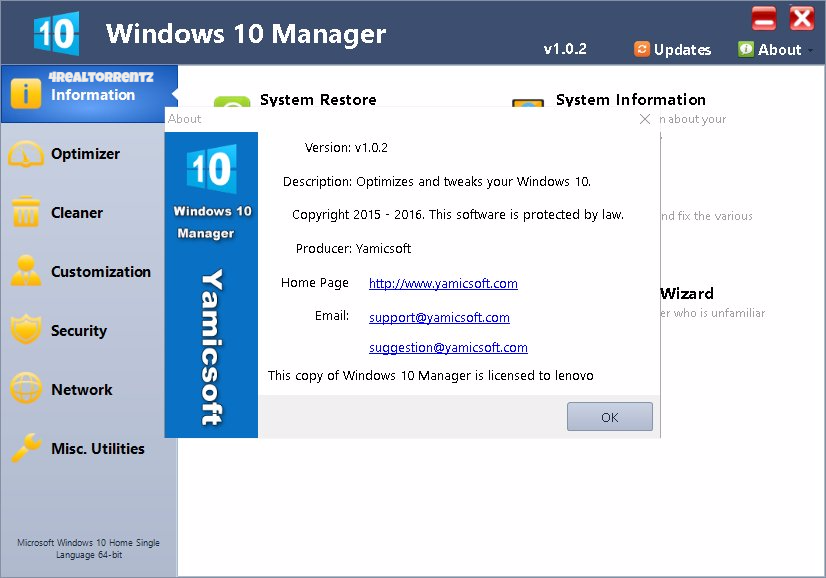Click the Cleaner trash bin icon
The height and width of the screenshot is (578, 826).
pos(25,212)
